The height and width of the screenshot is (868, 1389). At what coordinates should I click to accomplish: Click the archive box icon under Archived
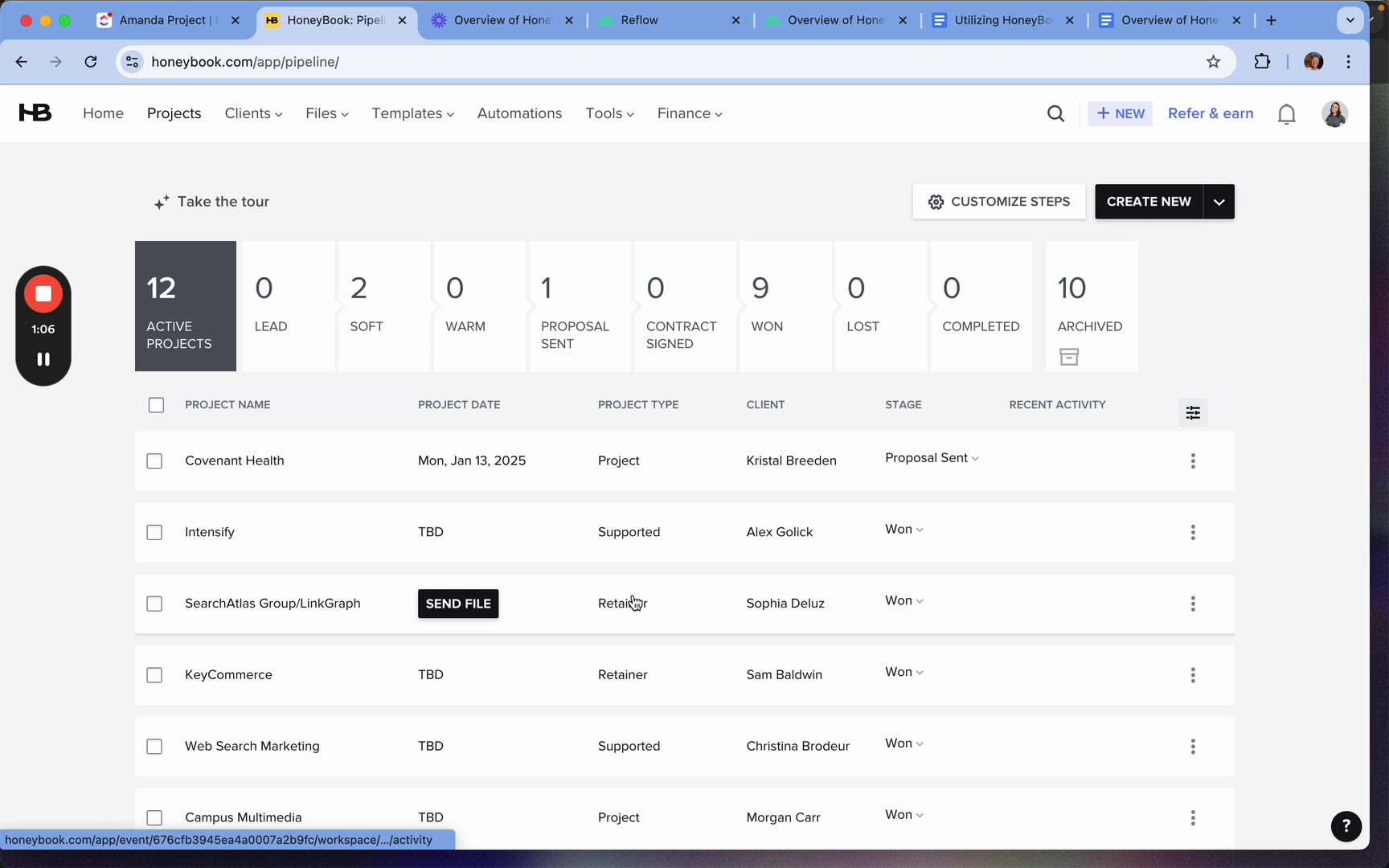(1068, 357)
